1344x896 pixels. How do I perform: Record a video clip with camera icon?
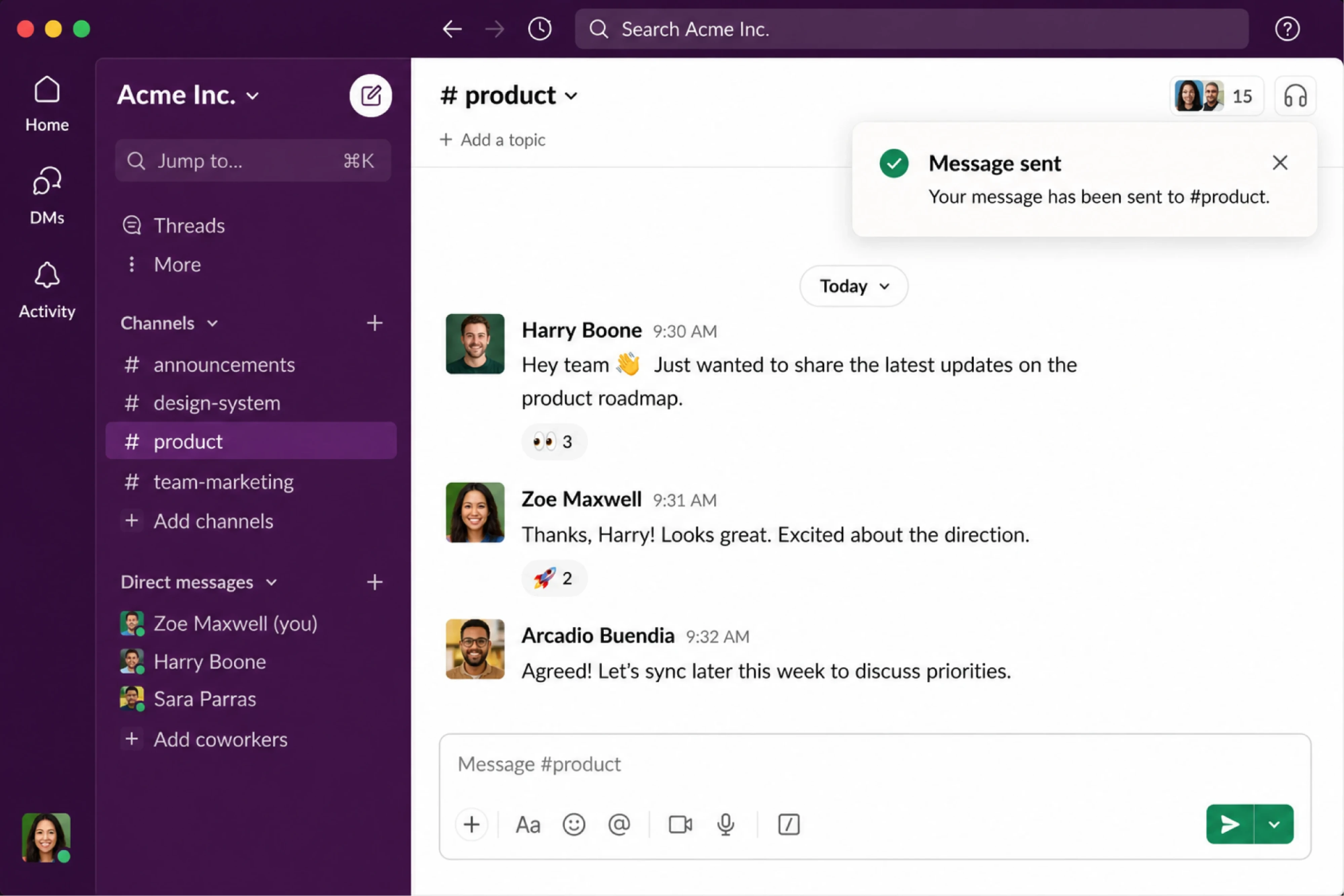click(680, 824)
